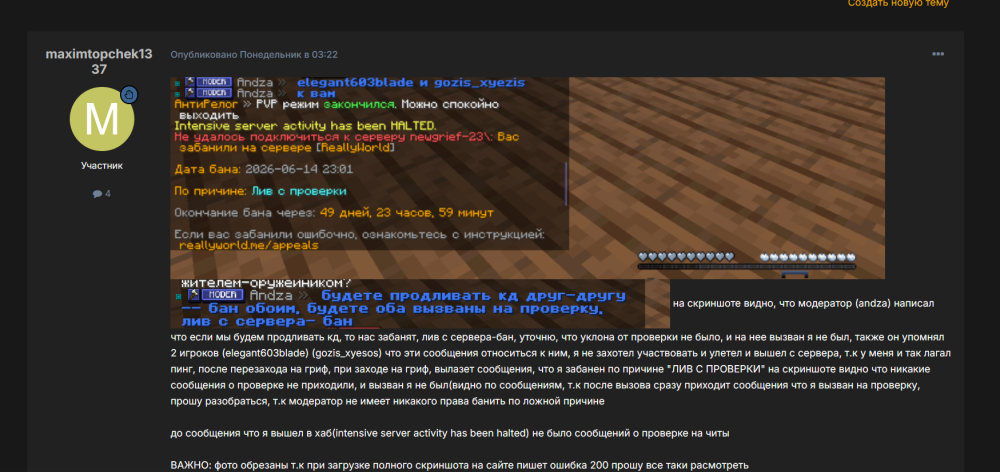Click the Опубликовано Понедельник в 03:22 timestamp

(254, 55)
